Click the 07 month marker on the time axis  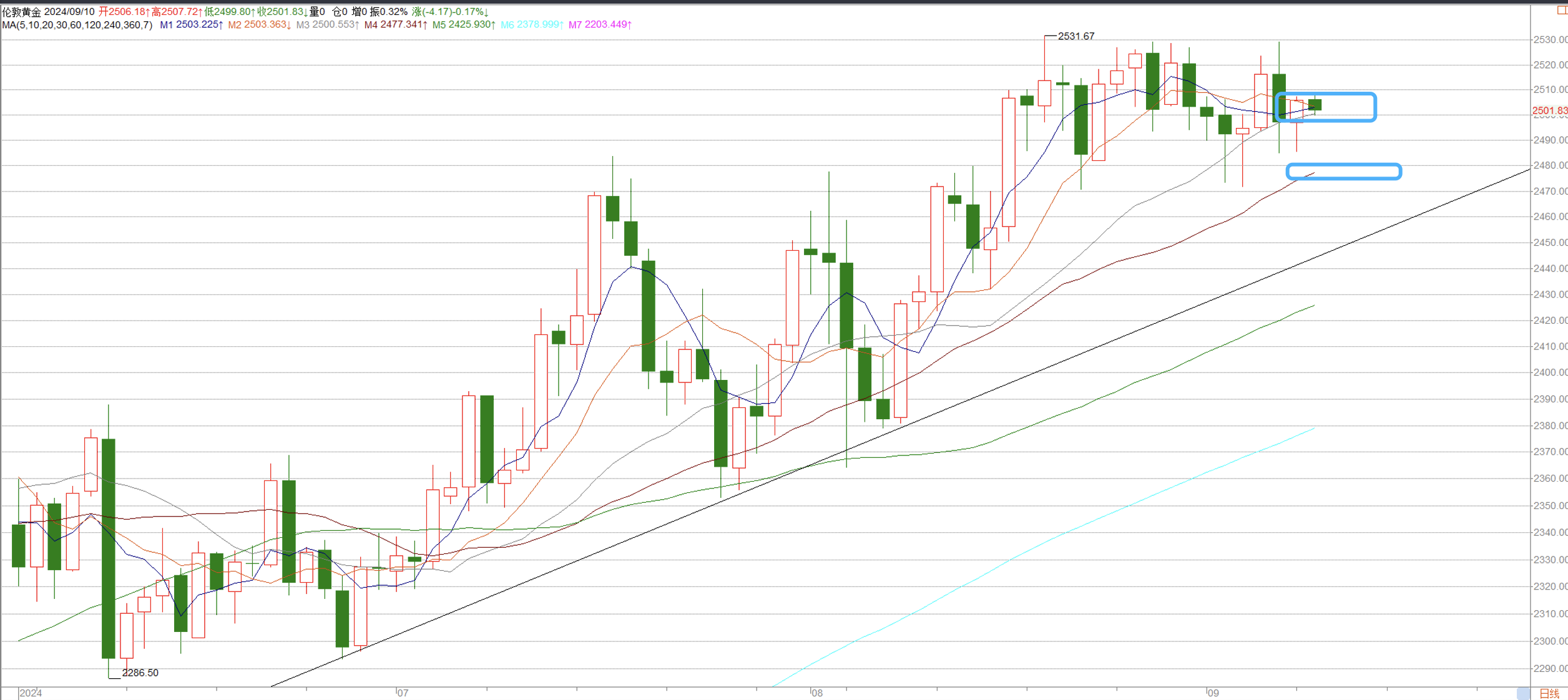[x=403, y=693]
